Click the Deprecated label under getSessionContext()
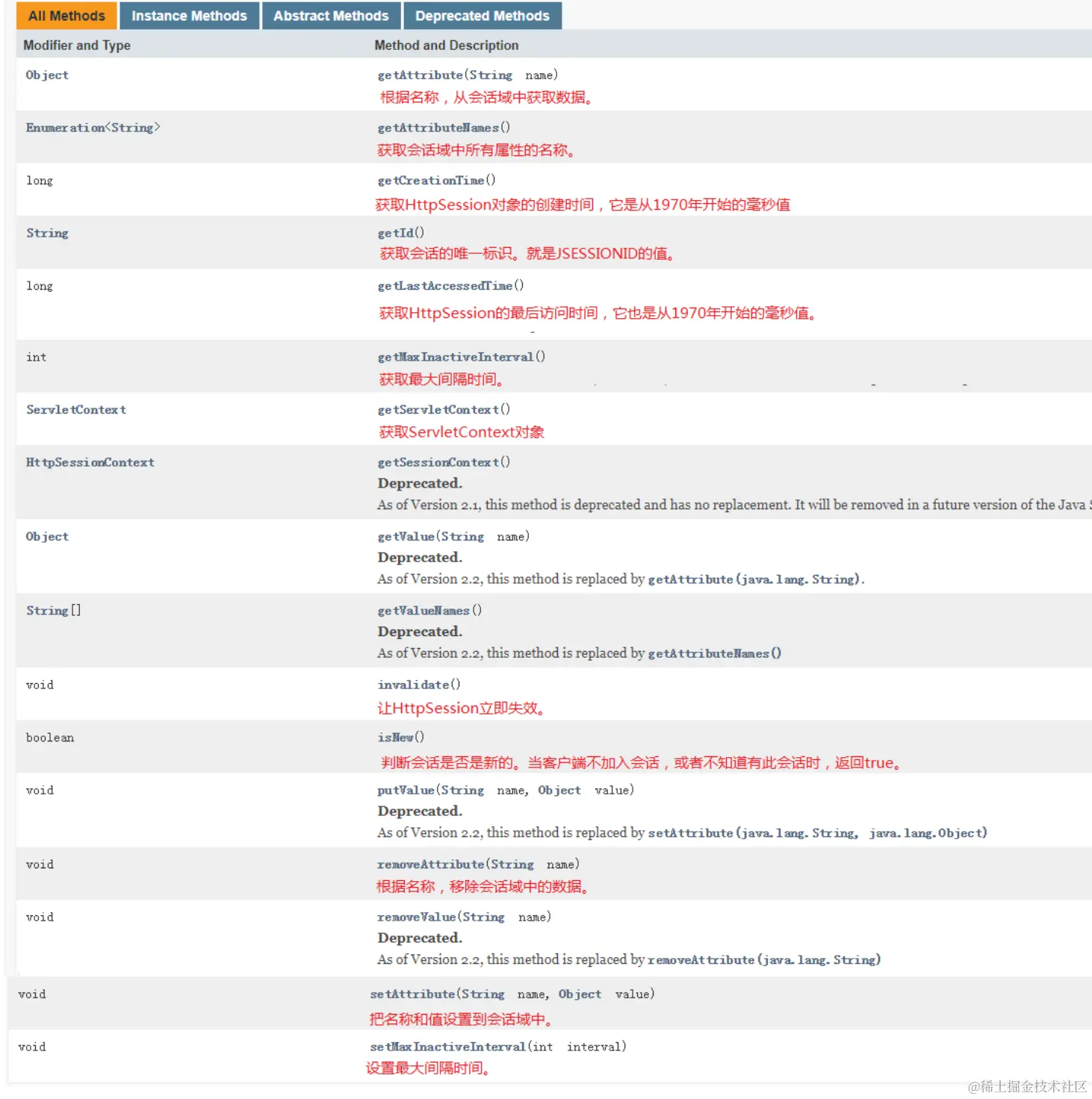This screenshot has width=1092, height=1099. (420, 483)
